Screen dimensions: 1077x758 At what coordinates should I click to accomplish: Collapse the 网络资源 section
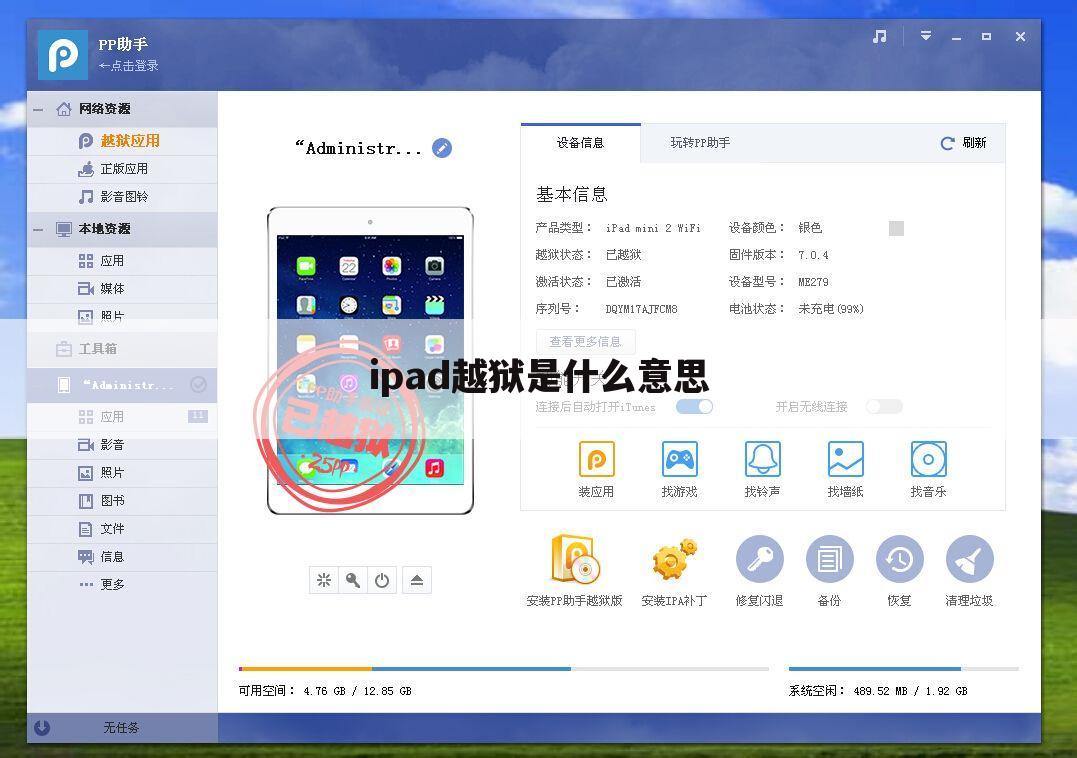(x=38, y=109)
